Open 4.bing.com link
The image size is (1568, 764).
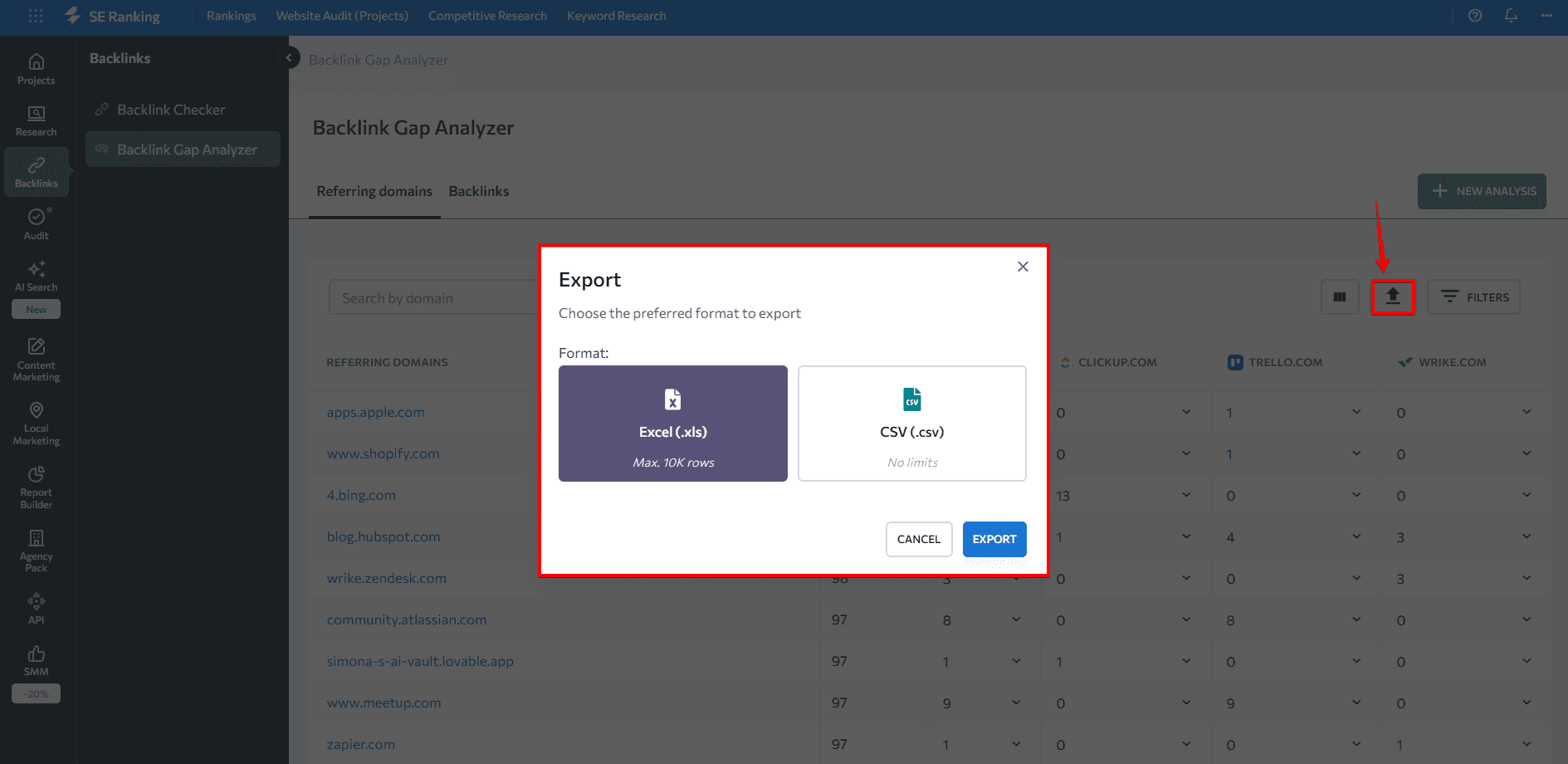pyautogui.click(x=361, y=495)
